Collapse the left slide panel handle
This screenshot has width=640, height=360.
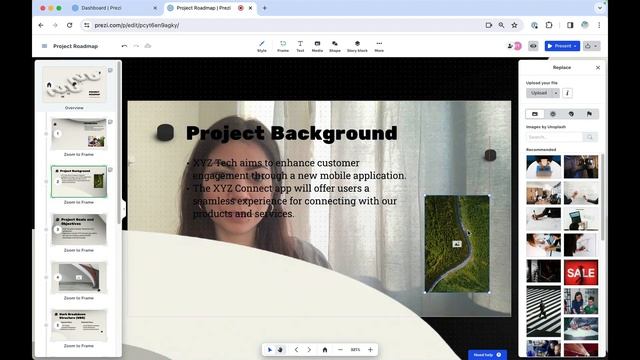[x=124, y=209]
